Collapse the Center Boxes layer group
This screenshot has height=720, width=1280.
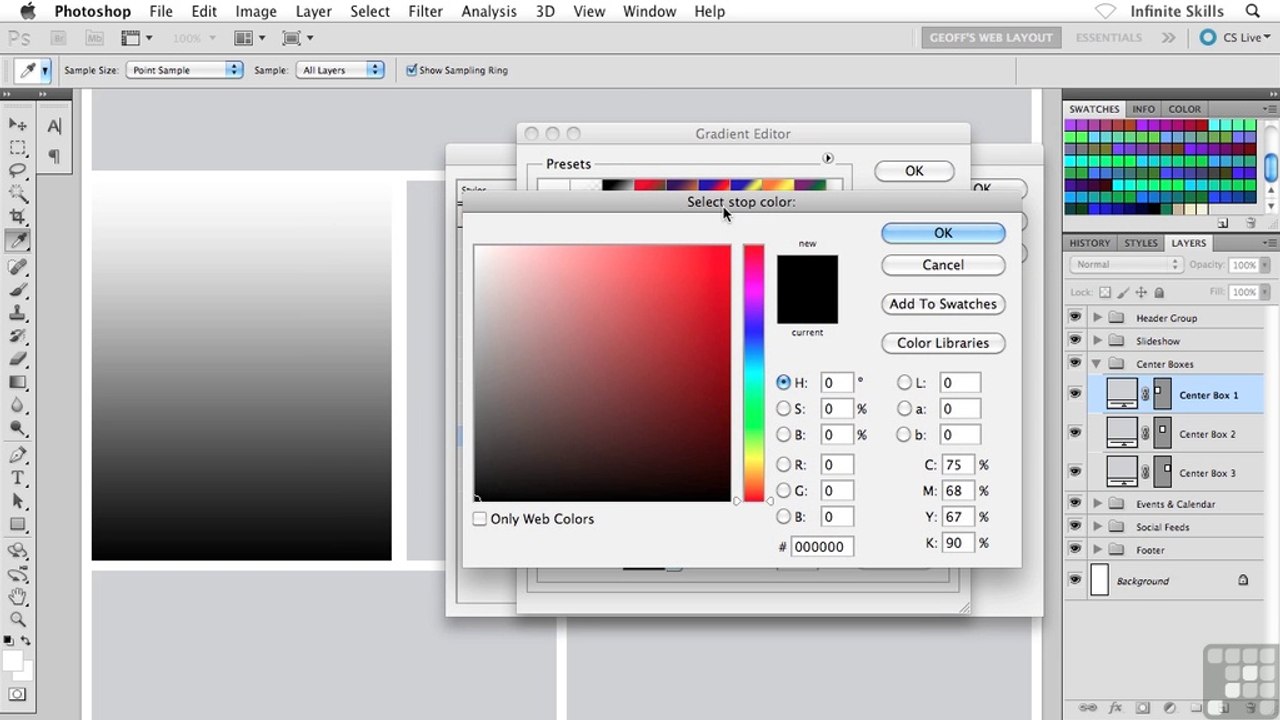[1097, 364]
